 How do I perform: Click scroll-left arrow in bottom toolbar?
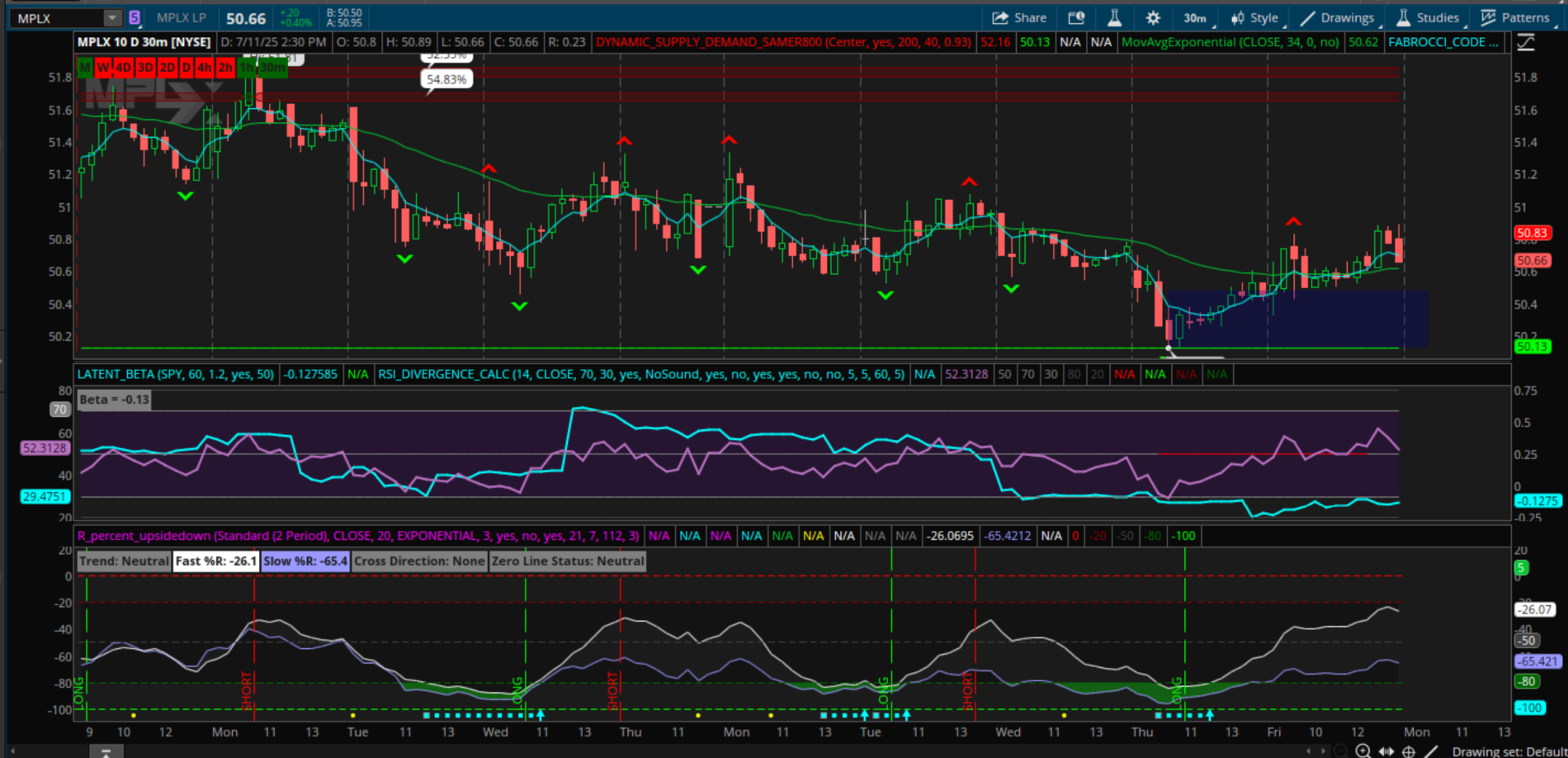click(1309, 751)
